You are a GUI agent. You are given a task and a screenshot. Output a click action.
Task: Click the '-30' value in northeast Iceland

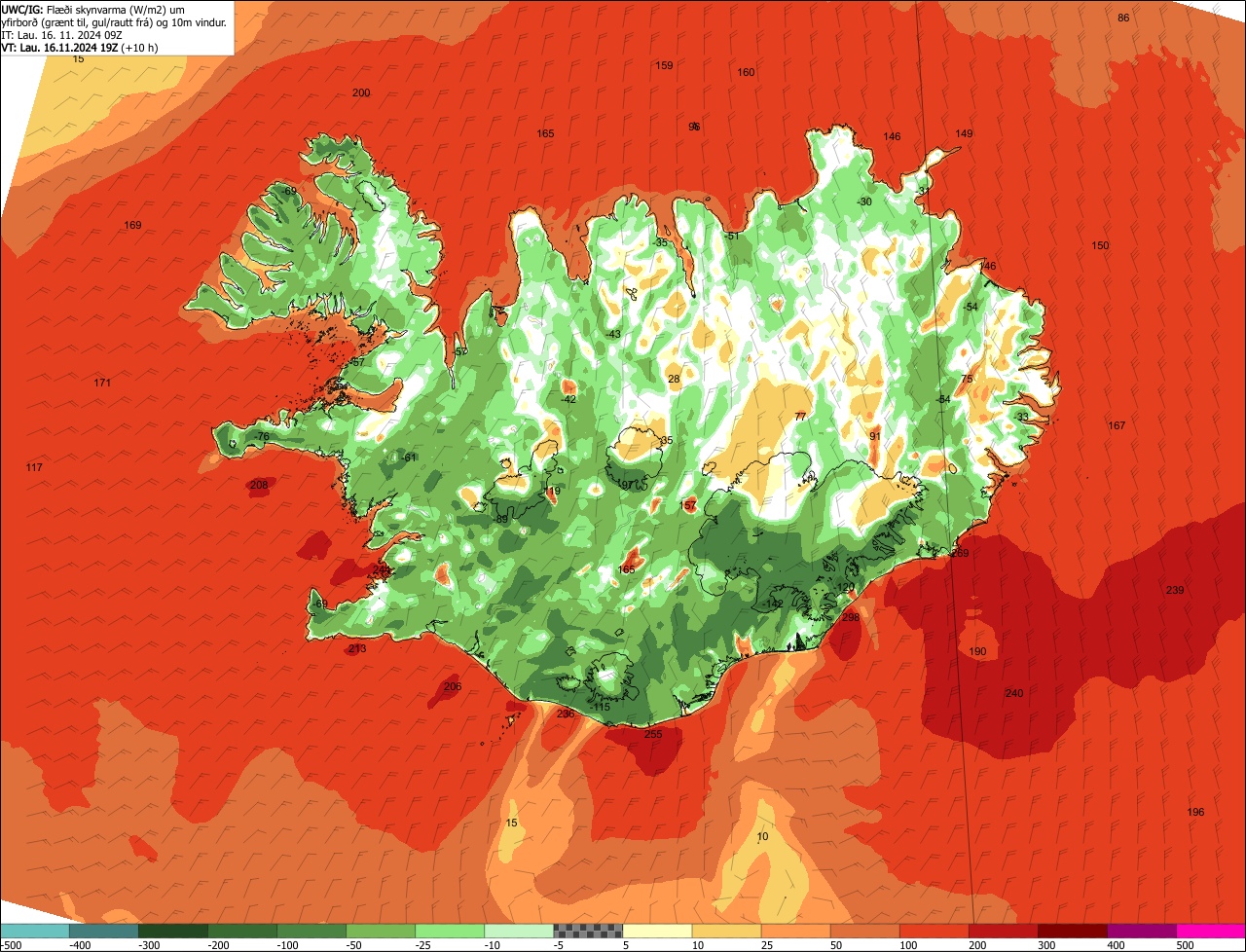tap(863, 202)
